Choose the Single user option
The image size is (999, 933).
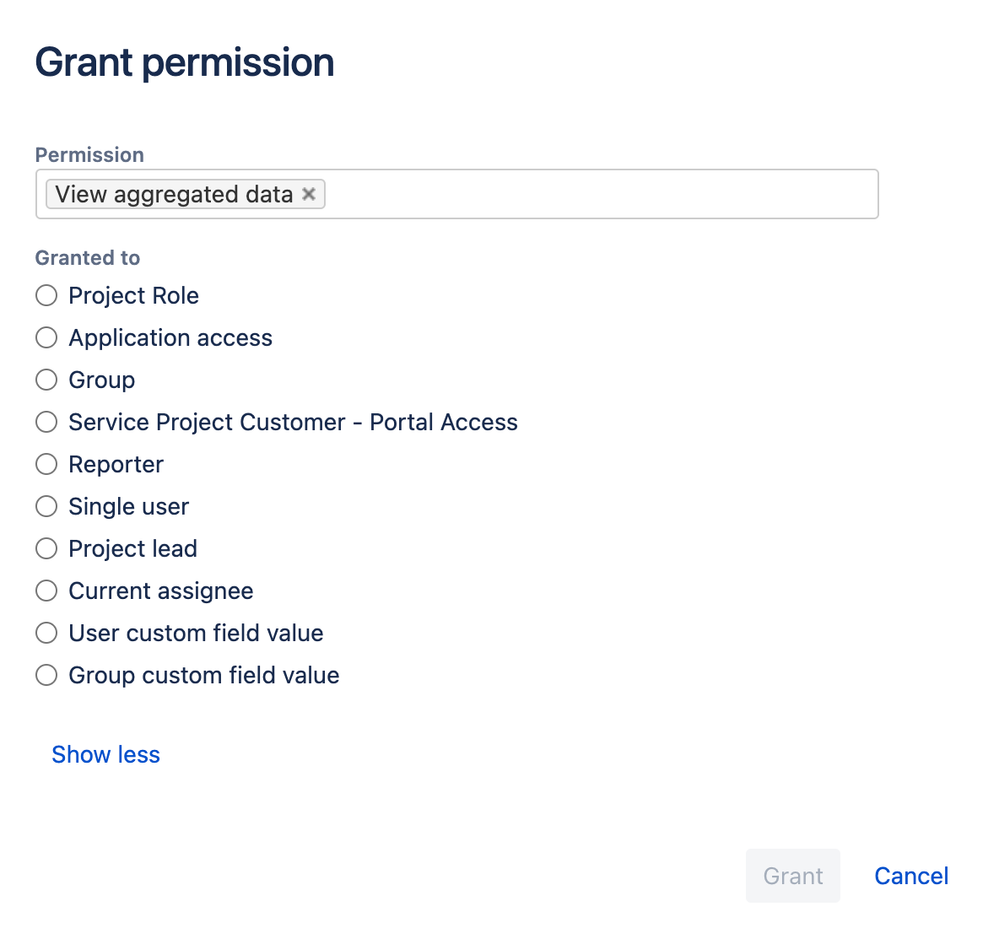(46, 507)
